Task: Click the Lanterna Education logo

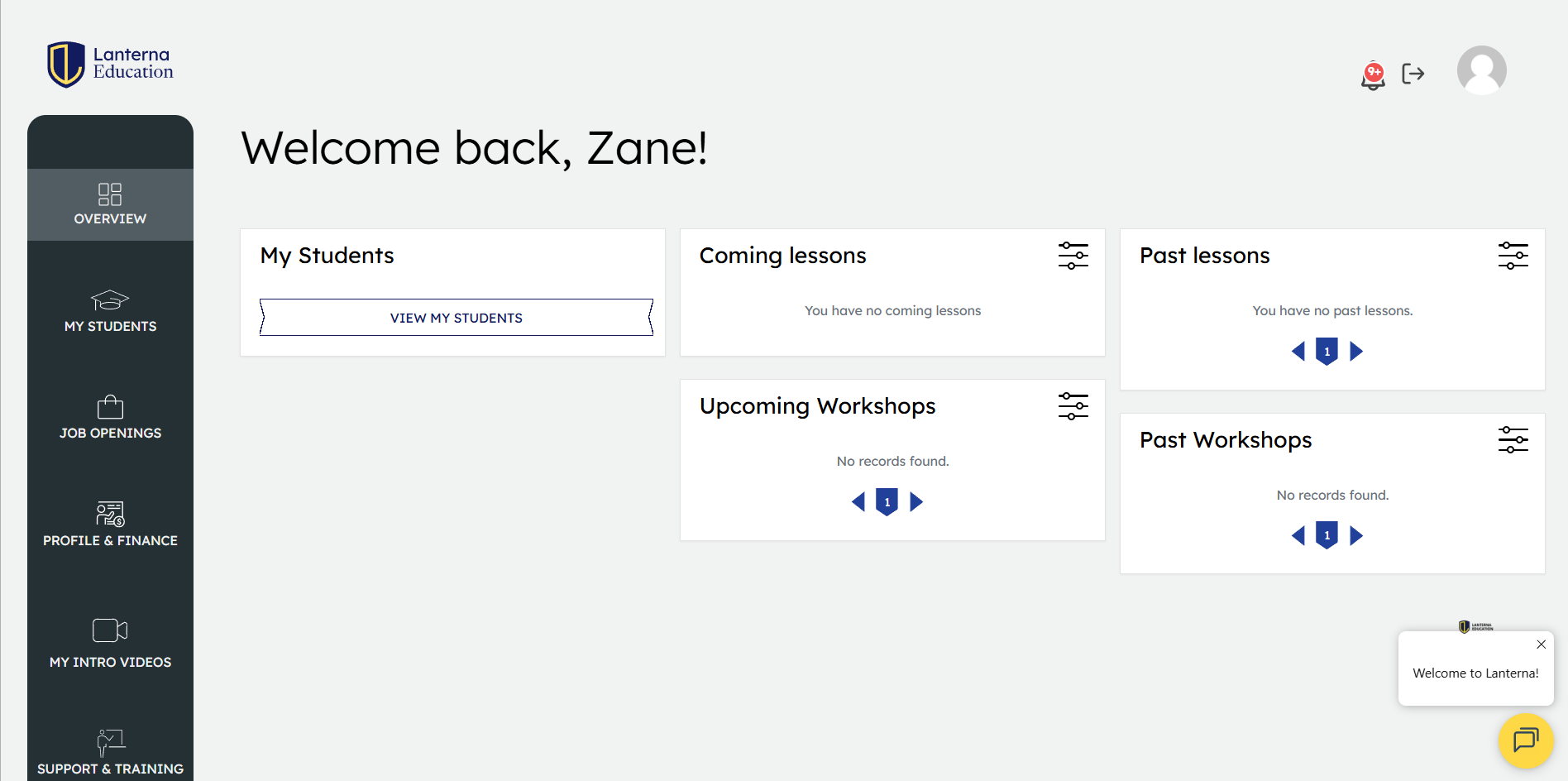Action: pyautogui.click(x=110, y=65)
